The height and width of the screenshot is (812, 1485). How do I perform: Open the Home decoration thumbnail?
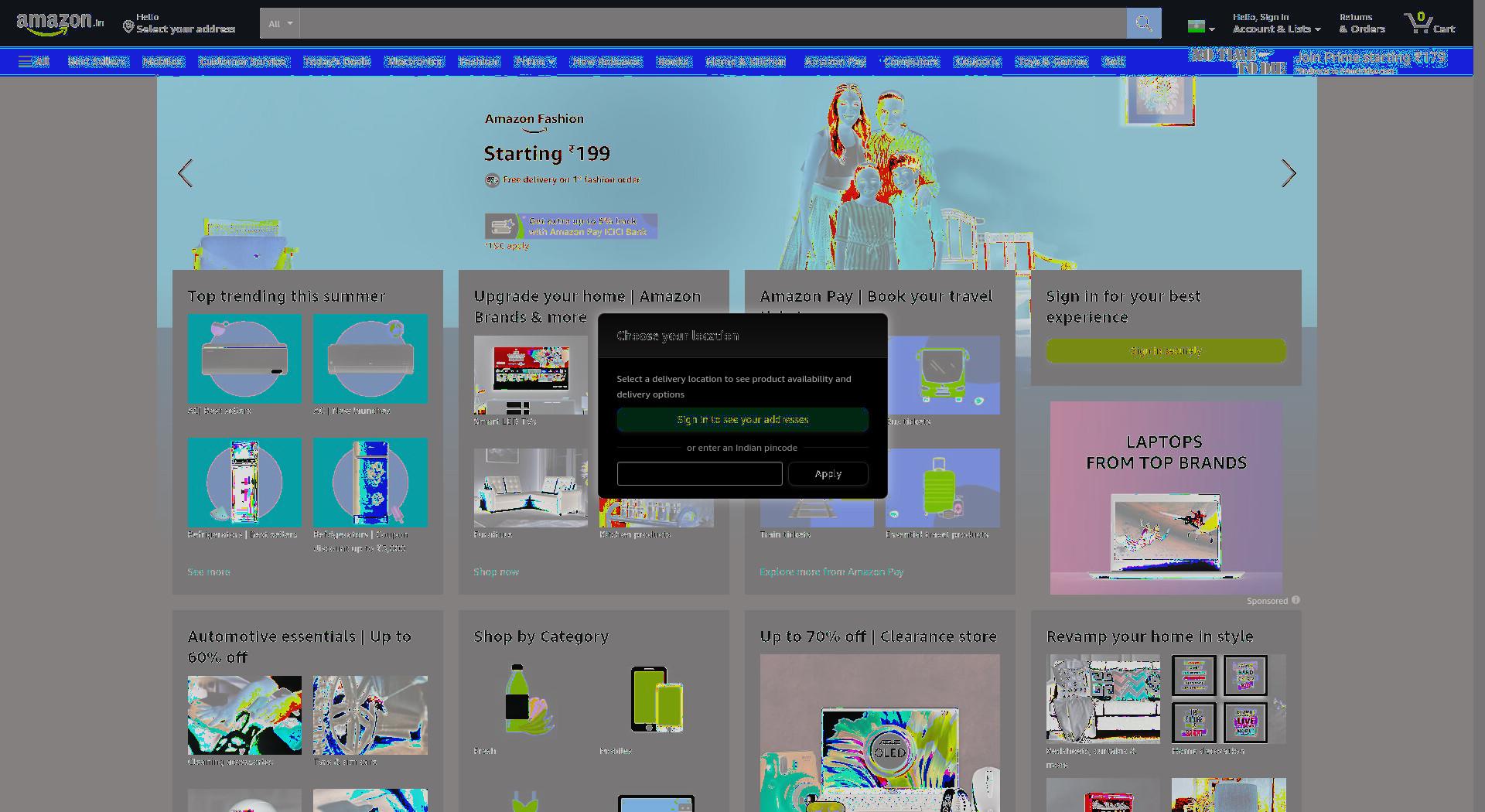[1228, 698]
